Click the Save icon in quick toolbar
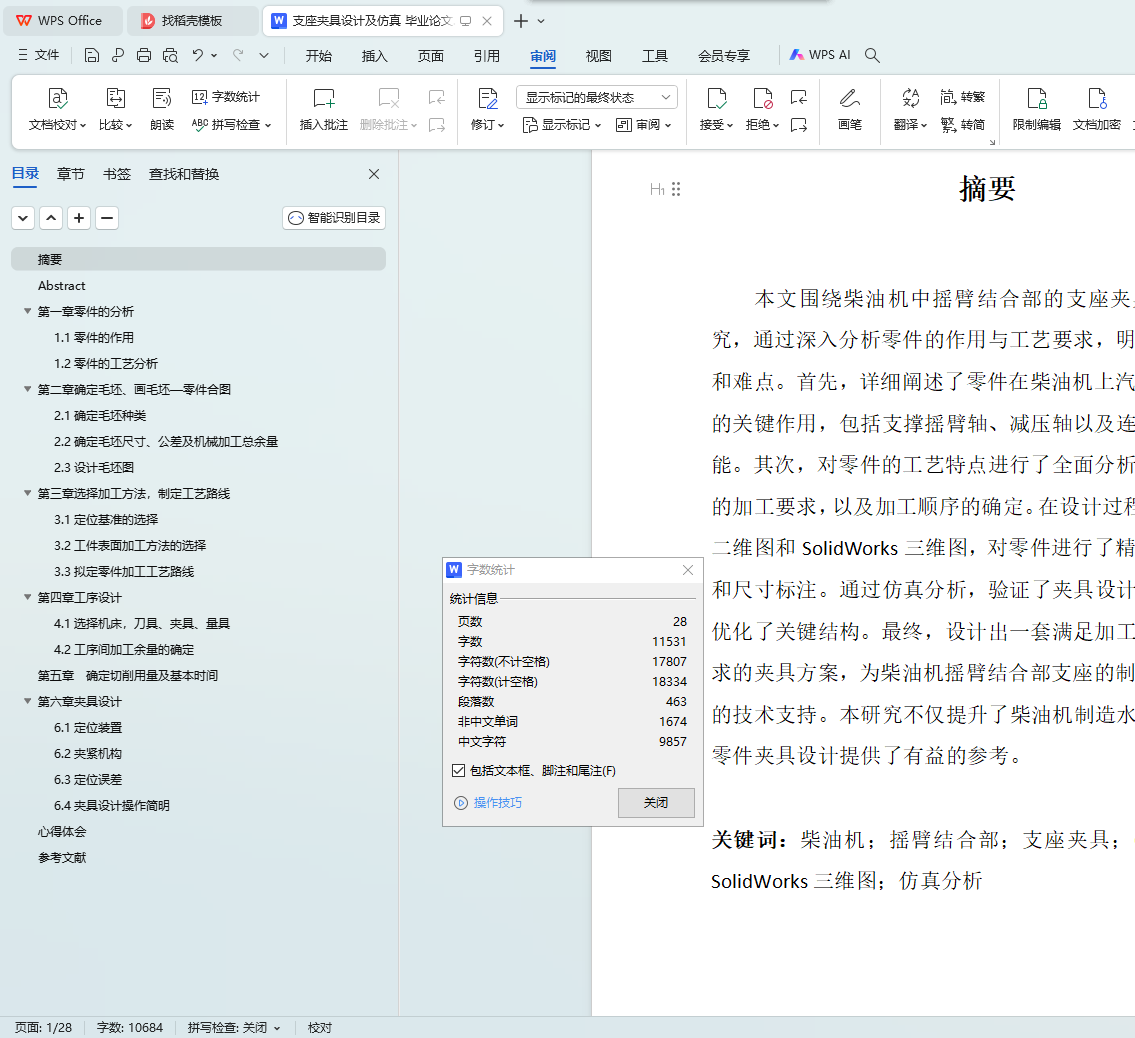This screenshot has height=1038, width=1135. pos(91,55)
